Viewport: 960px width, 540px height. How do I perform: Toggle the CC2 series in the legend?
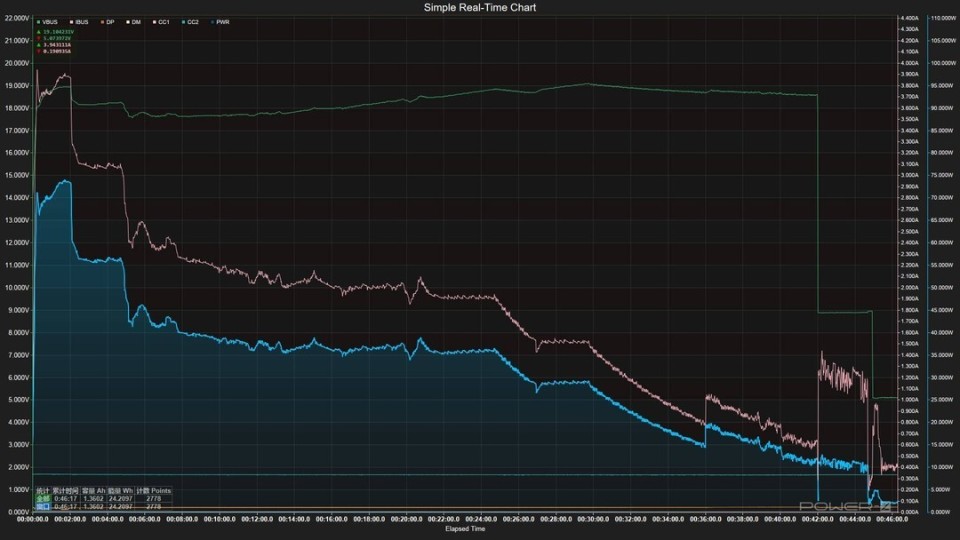coord(190,22)
